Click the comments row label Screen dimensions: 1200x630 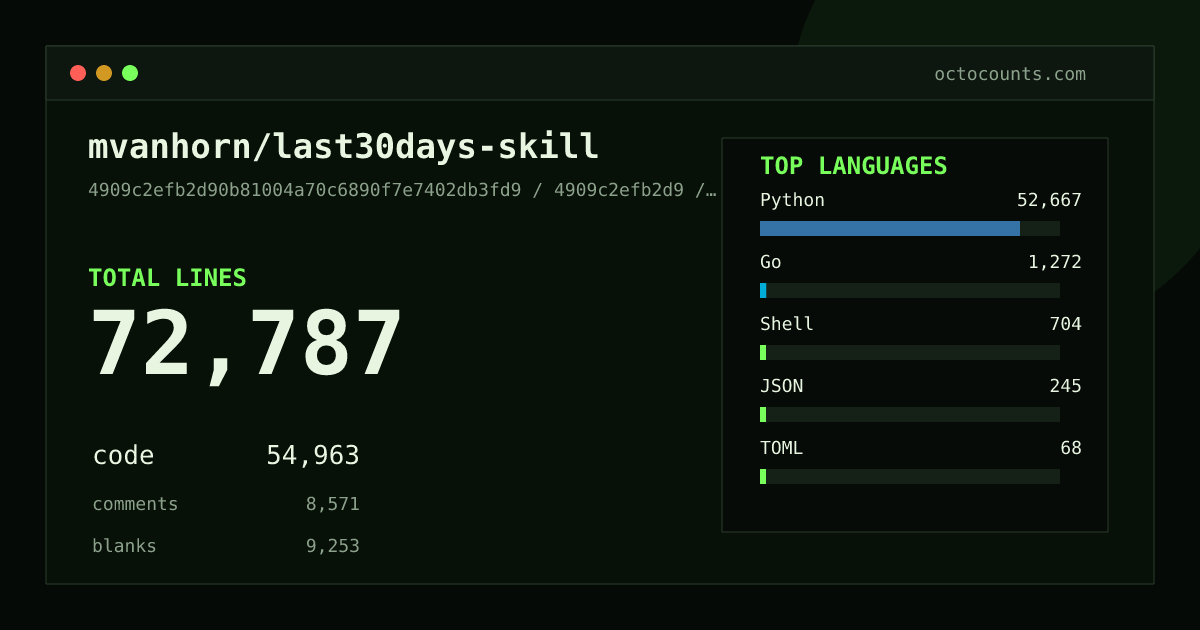pos(135,504)
